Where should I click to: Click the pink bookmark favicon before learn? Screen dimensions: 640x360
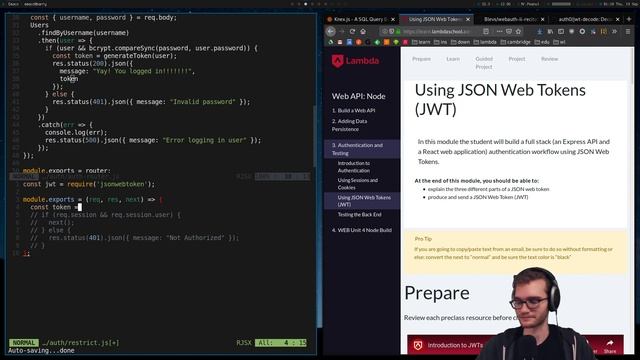405,42
